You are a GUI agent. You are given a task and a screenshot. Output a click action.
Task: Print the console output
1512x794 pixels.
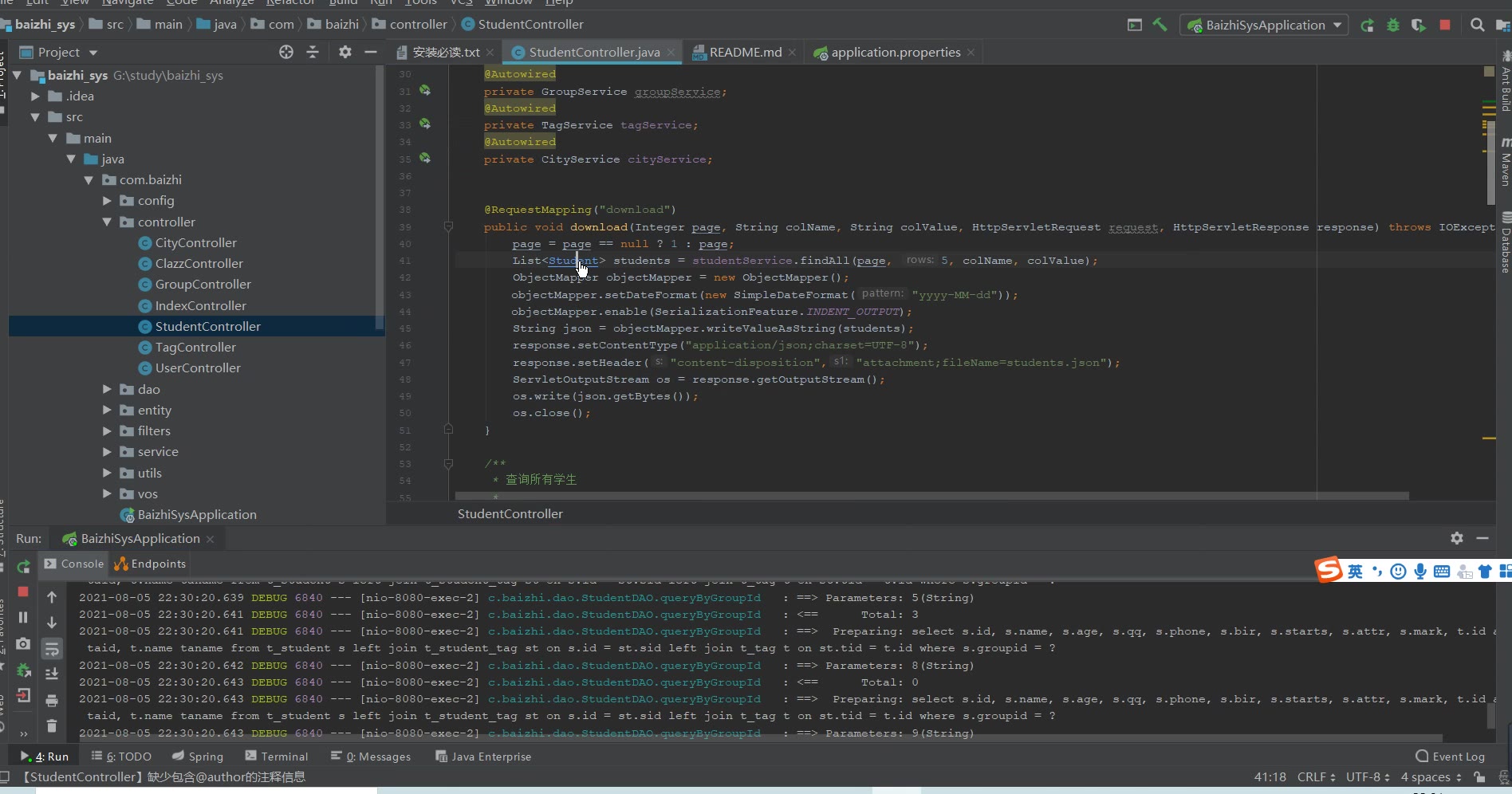click(x=52, y=700)
